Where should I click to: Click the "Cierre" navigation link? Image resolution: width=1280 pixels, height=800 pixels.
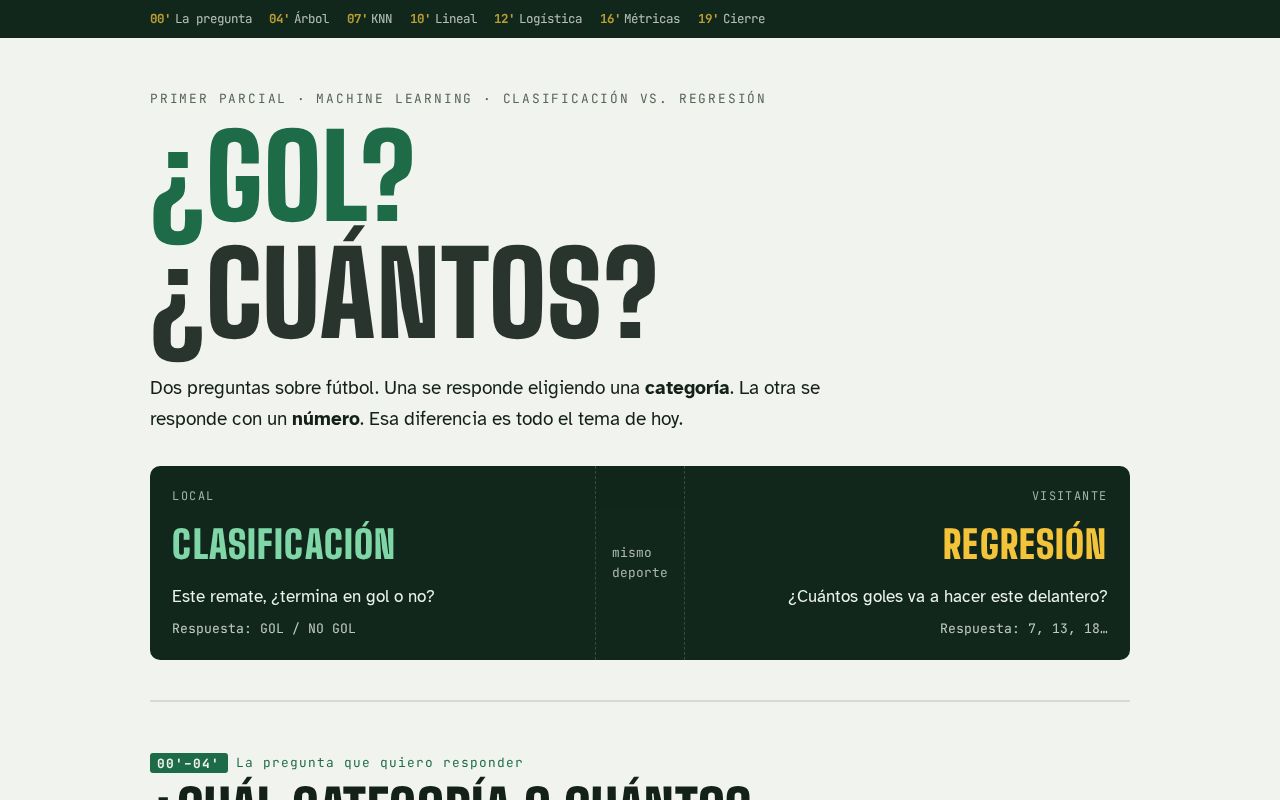click(x=731, y=19)
